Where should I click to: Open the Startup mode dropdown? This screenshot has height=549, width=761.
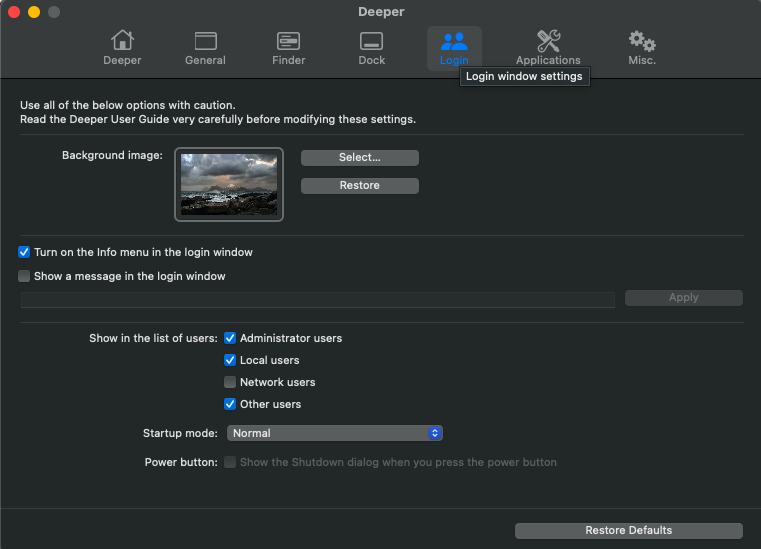click(x=334, y=433)
